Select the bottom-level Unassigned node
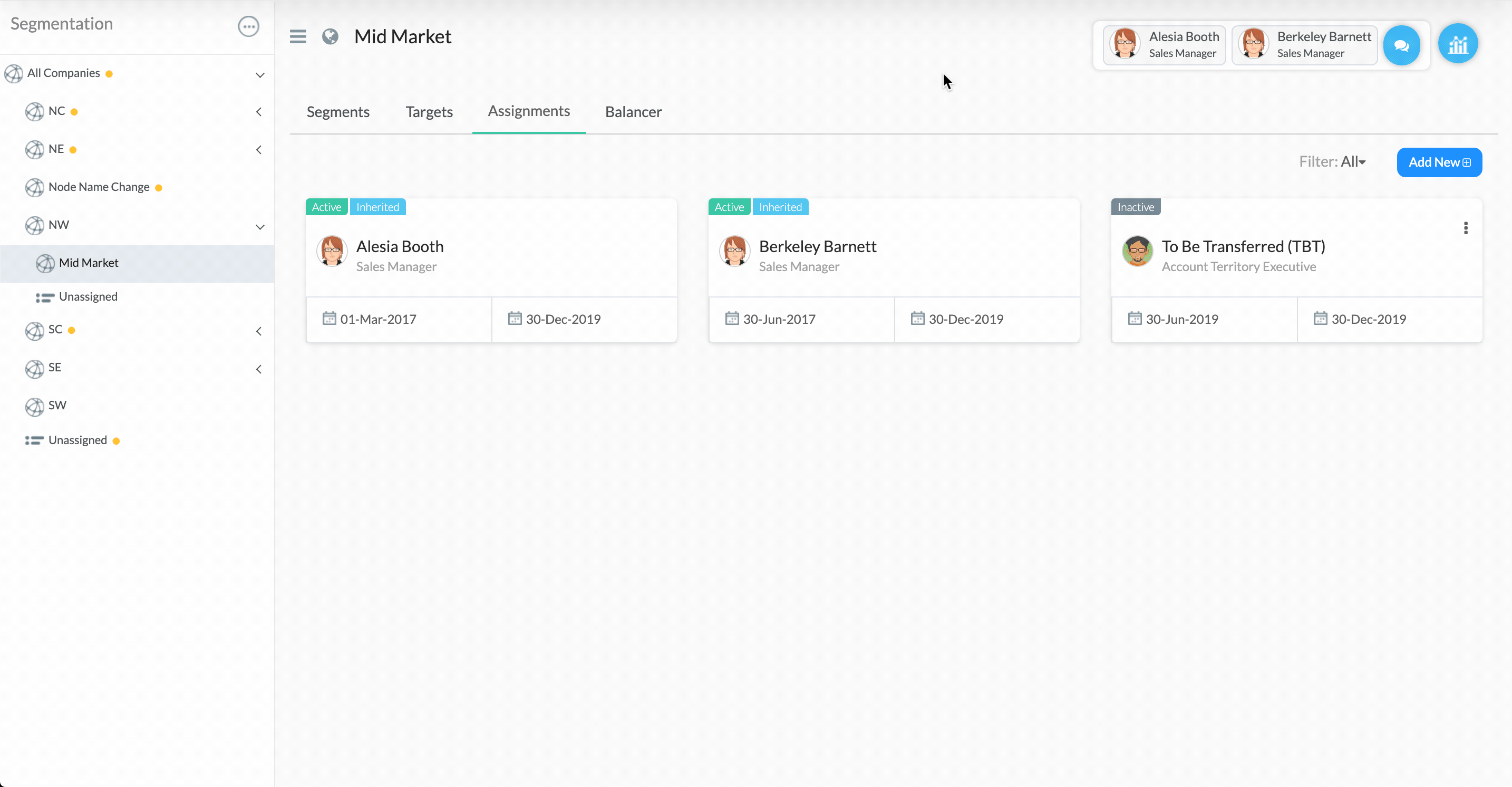Viewport: 1512px width, 787px height. pos(77,440)
